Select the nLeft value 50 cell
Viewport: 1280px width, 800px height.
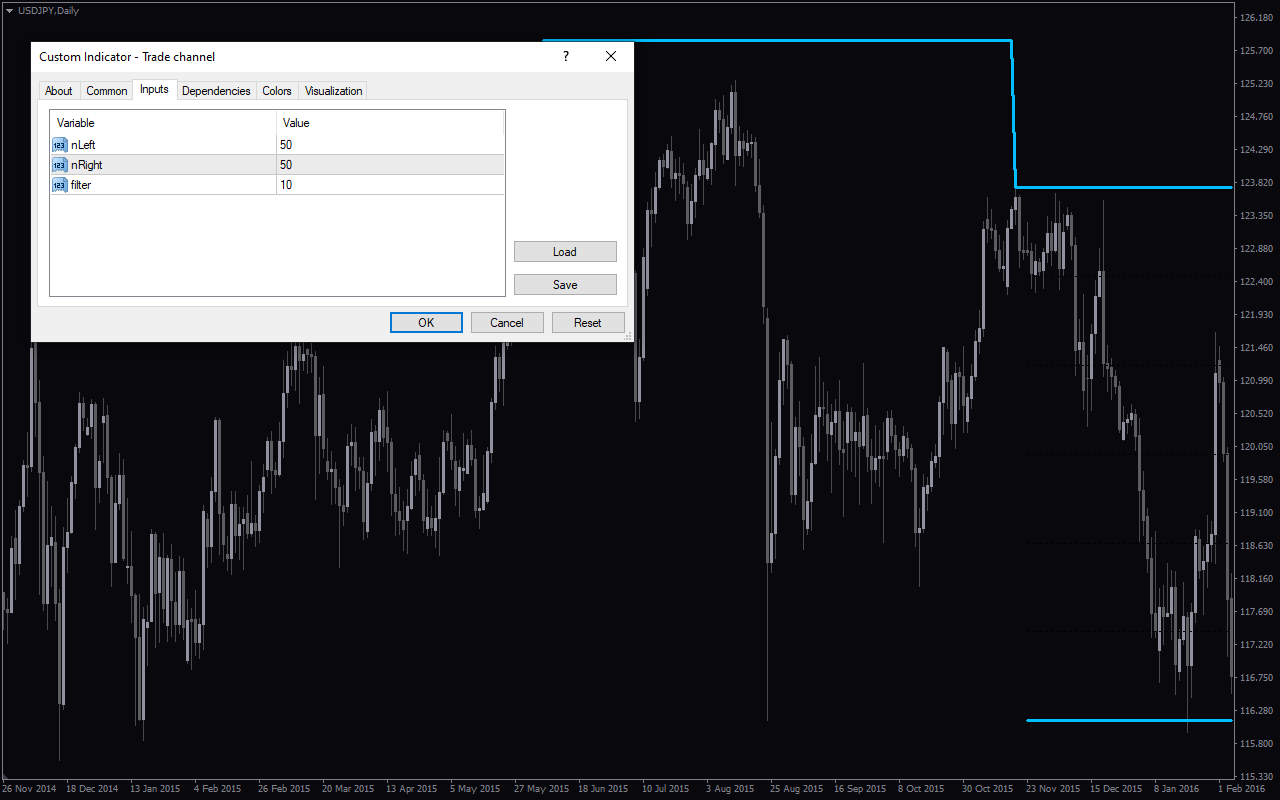pos(390,145)
